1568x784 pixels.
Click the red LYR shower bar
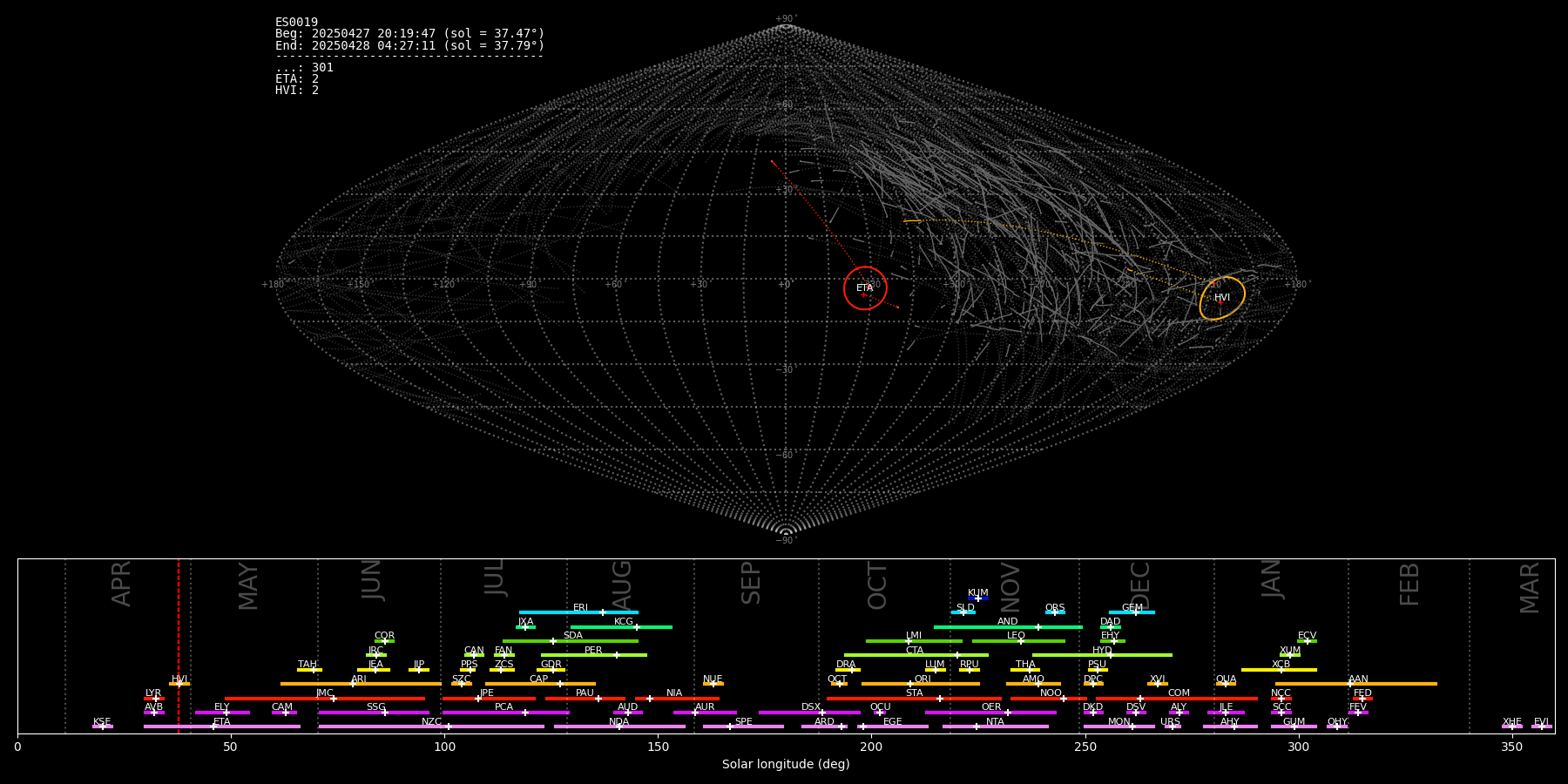click(x=154, y=699)
